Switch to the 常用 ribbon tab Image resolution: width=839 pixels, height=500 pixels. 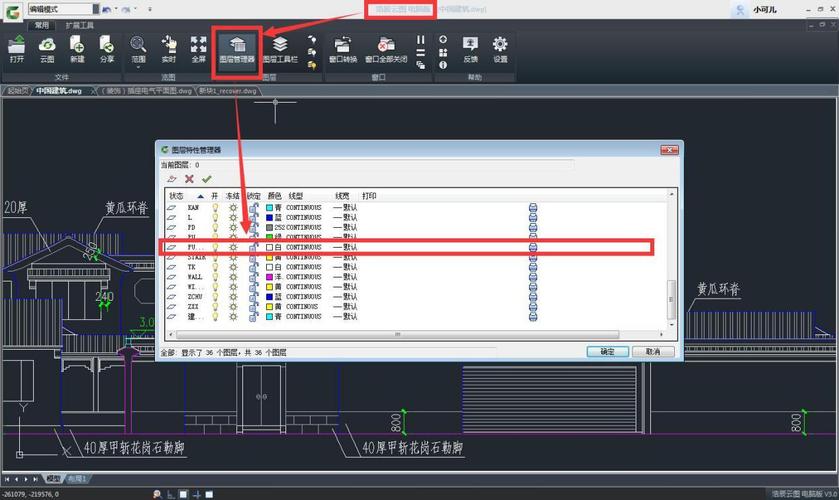coord(41,25)
